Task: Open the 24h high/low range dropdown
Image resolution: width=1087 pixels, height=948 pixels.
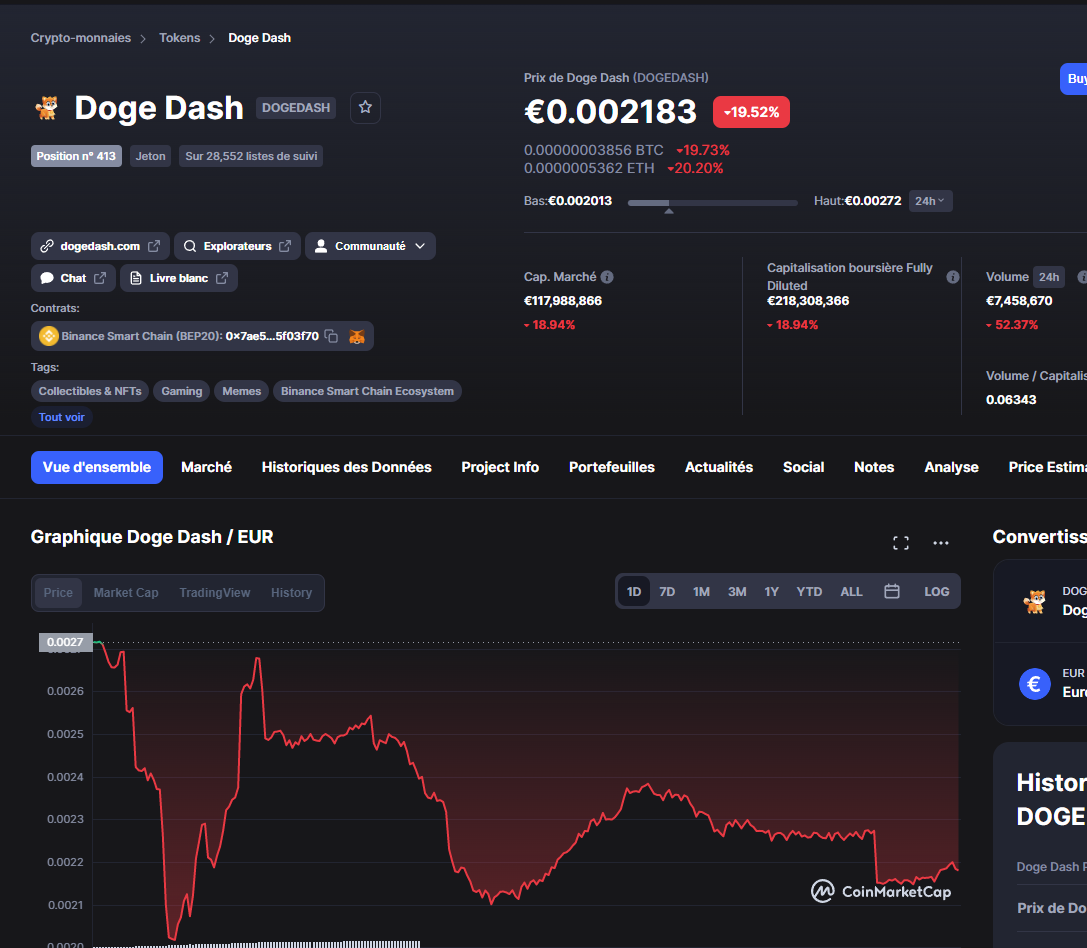Action: (930, 201)
